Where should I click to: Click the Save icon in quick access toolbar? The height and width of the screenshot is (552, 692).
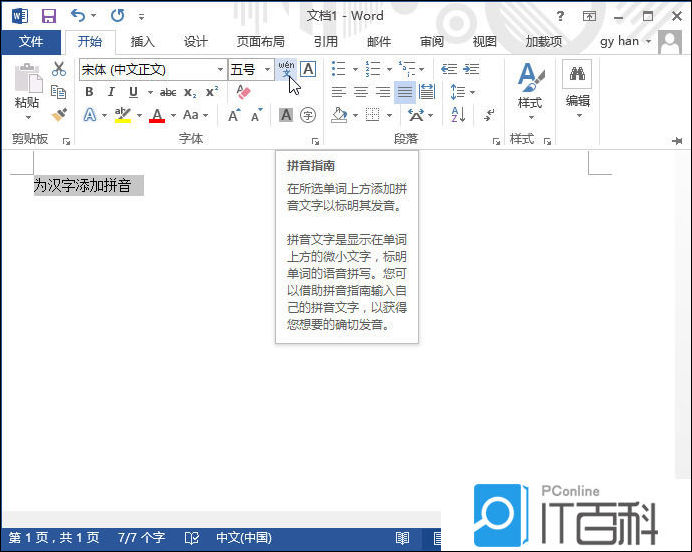tap(49, 16)
